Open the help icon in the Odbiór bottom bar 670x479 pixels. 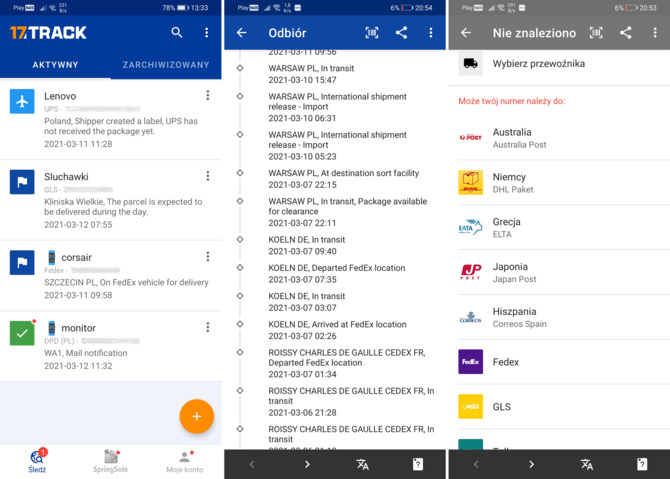pos(418,464)
